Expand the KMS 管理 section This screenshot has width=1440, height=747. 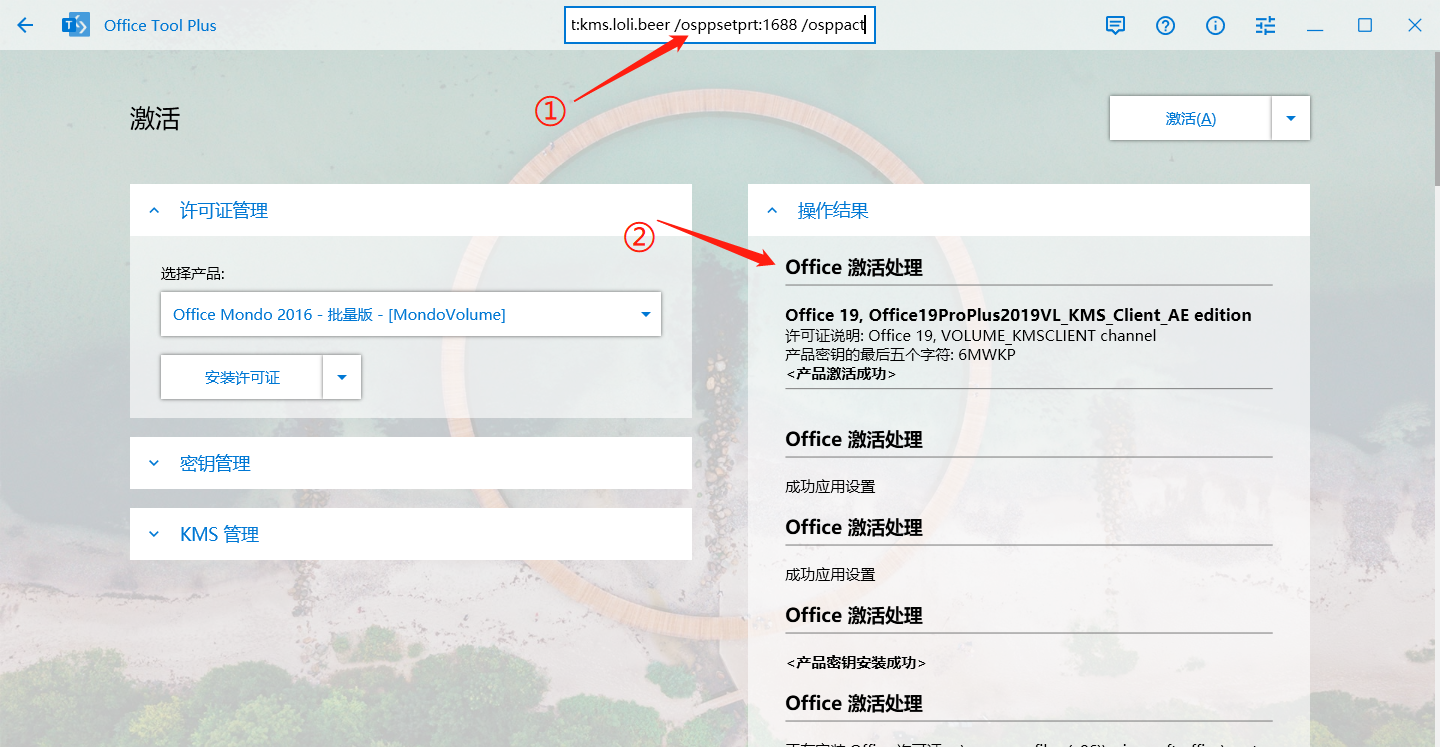(154, 535)
